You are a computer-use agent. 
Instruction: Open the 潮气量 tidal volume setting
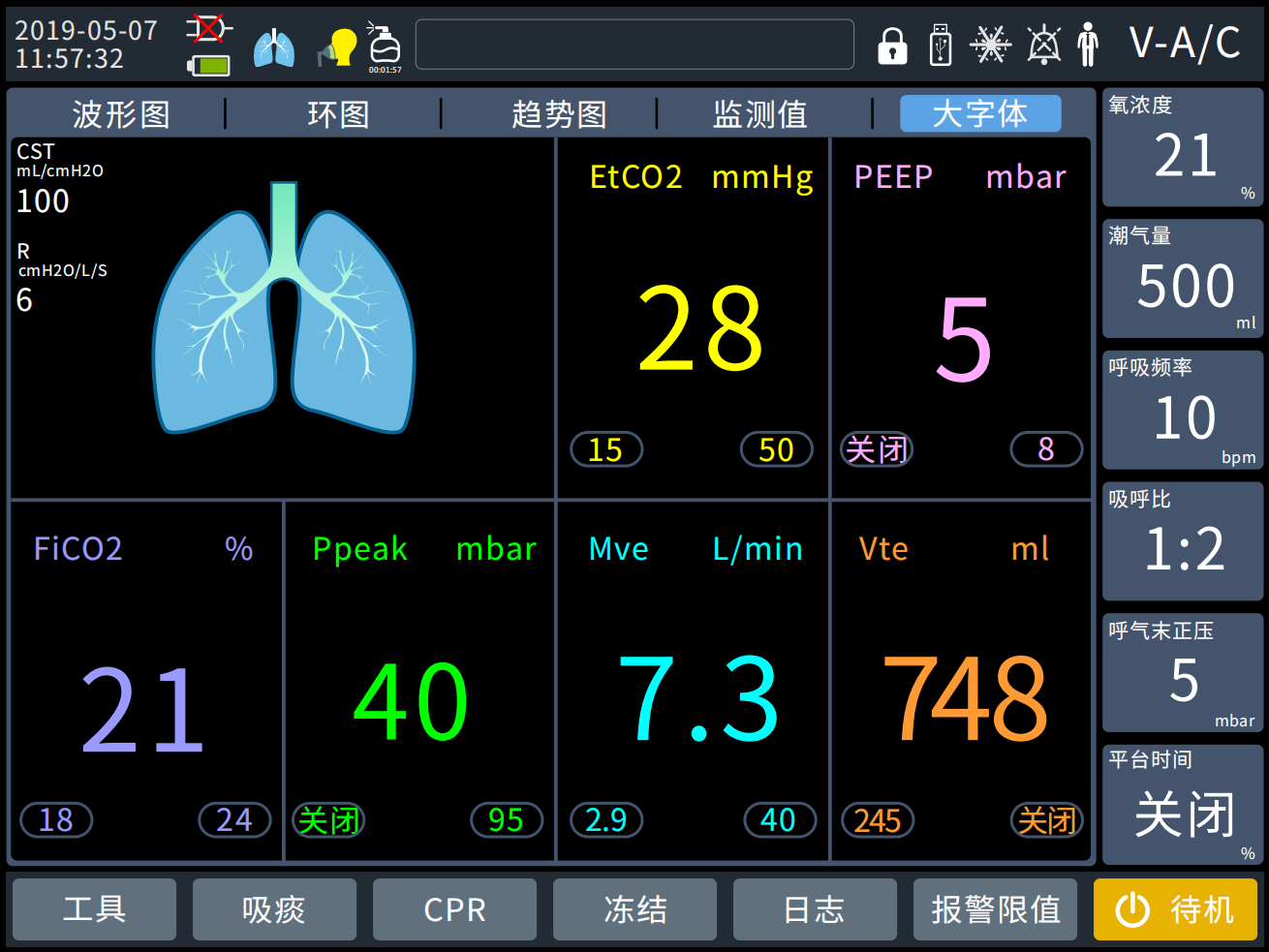coord(1183,279)
